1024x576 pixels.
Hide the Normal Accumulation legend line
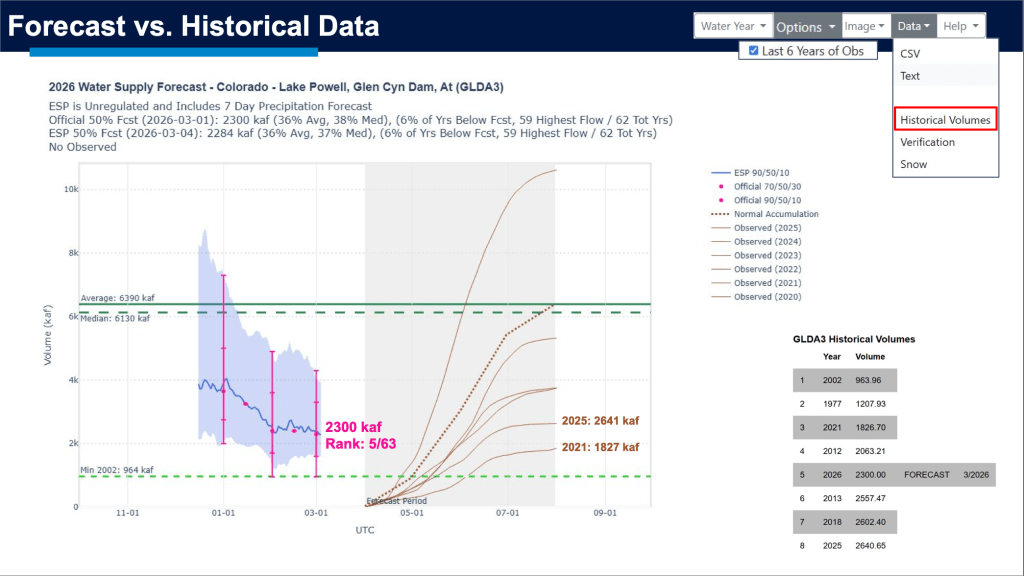pyautogui.click(x=776, y=214)
